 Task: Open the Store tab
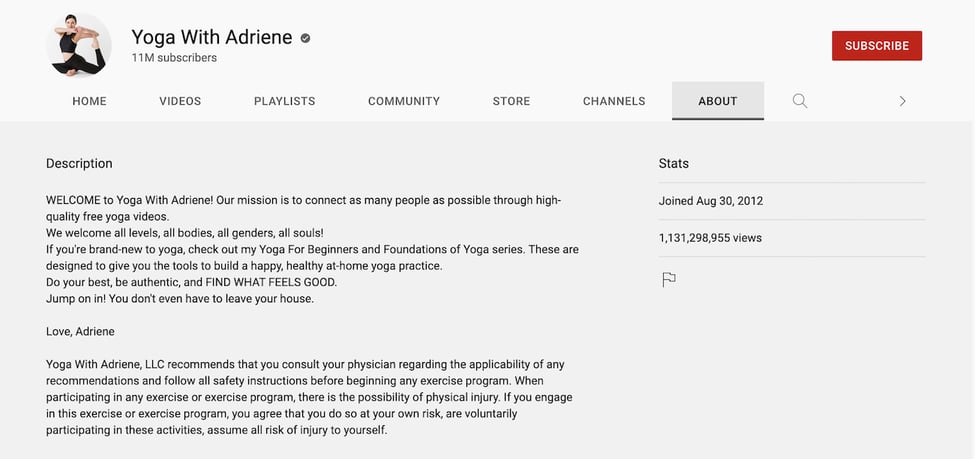point(511,101)
